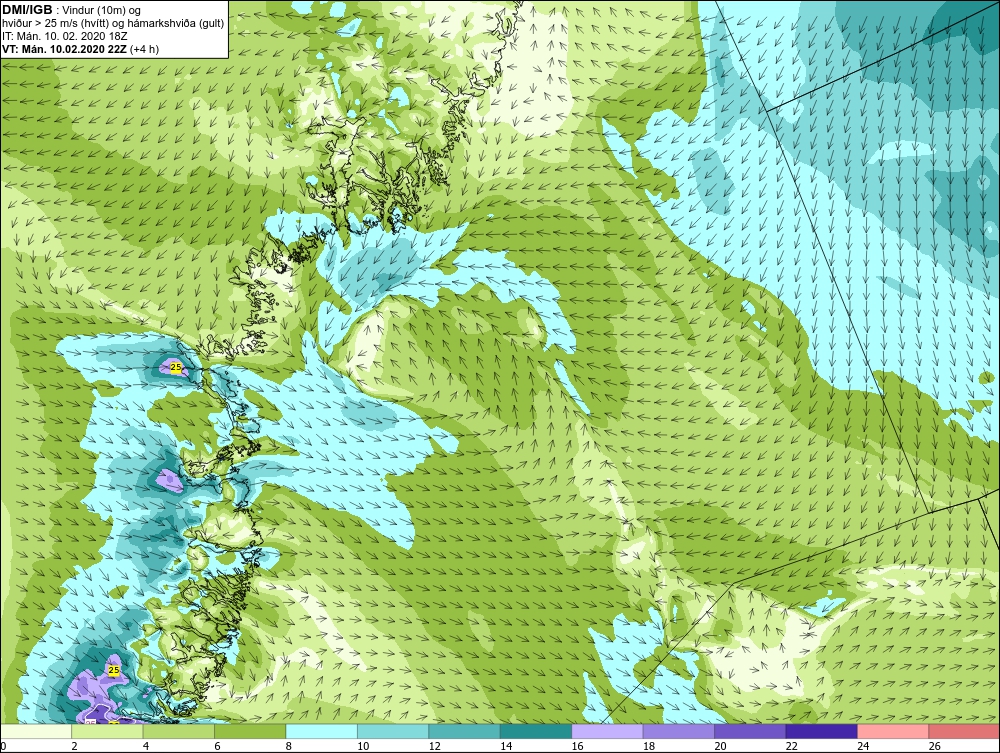Screen dimensions: 1000x753
Task: Click the 'IT: Mán. 10. 02. 2020 18Z' line
Action: point(64,36)
